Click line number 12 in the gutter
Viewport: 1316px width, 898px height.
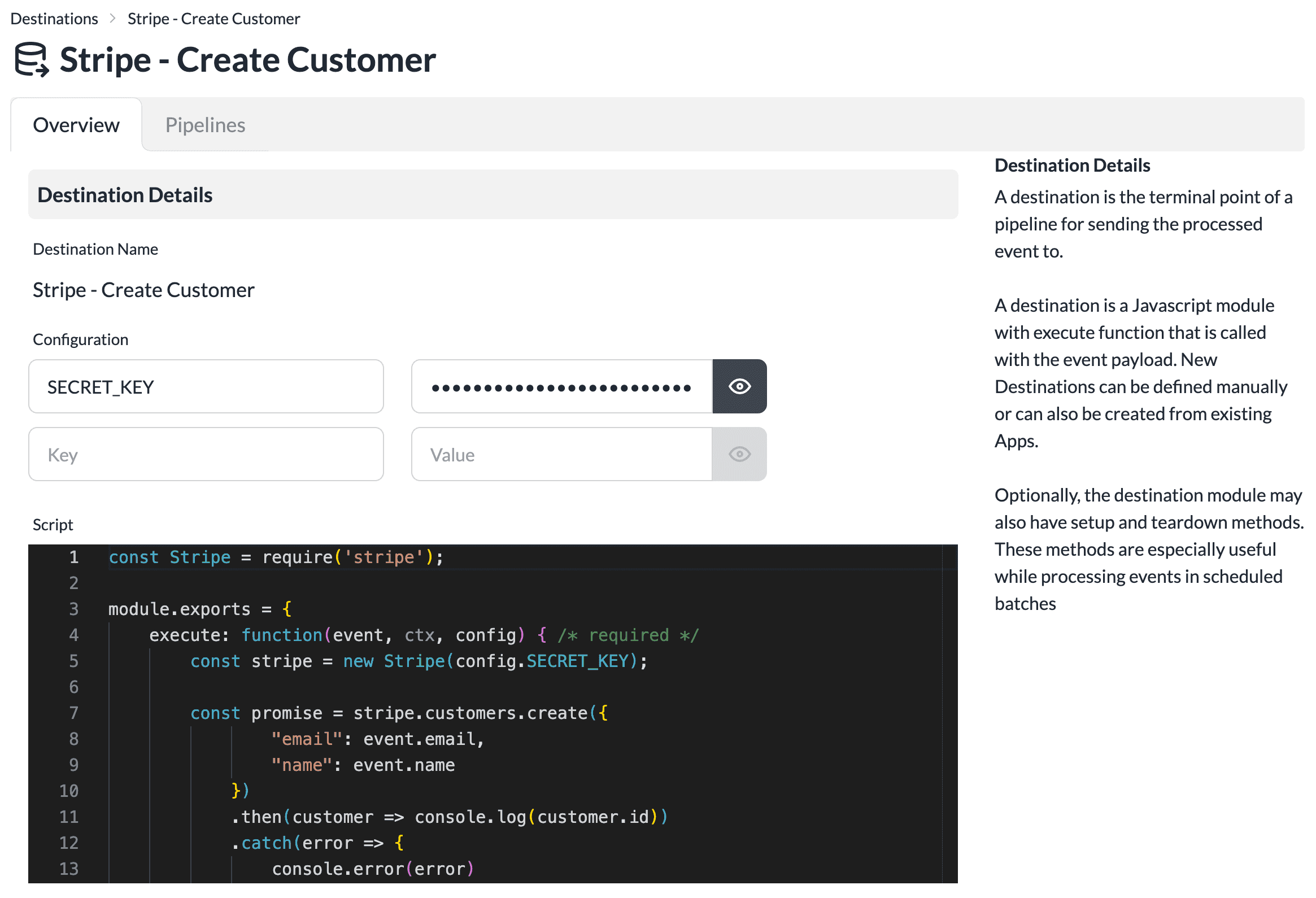(69, 843)
